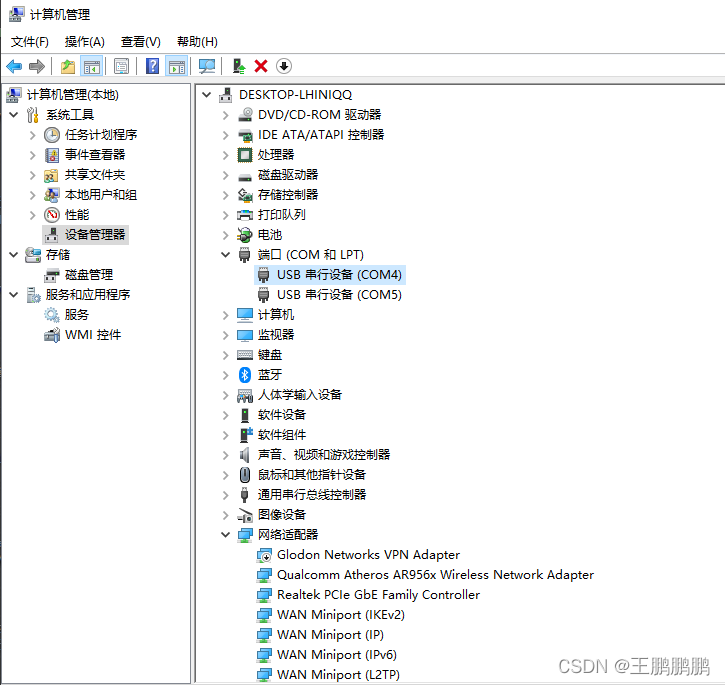
Task: Click the Properties toolbar icon
Action: pos(122,67)
